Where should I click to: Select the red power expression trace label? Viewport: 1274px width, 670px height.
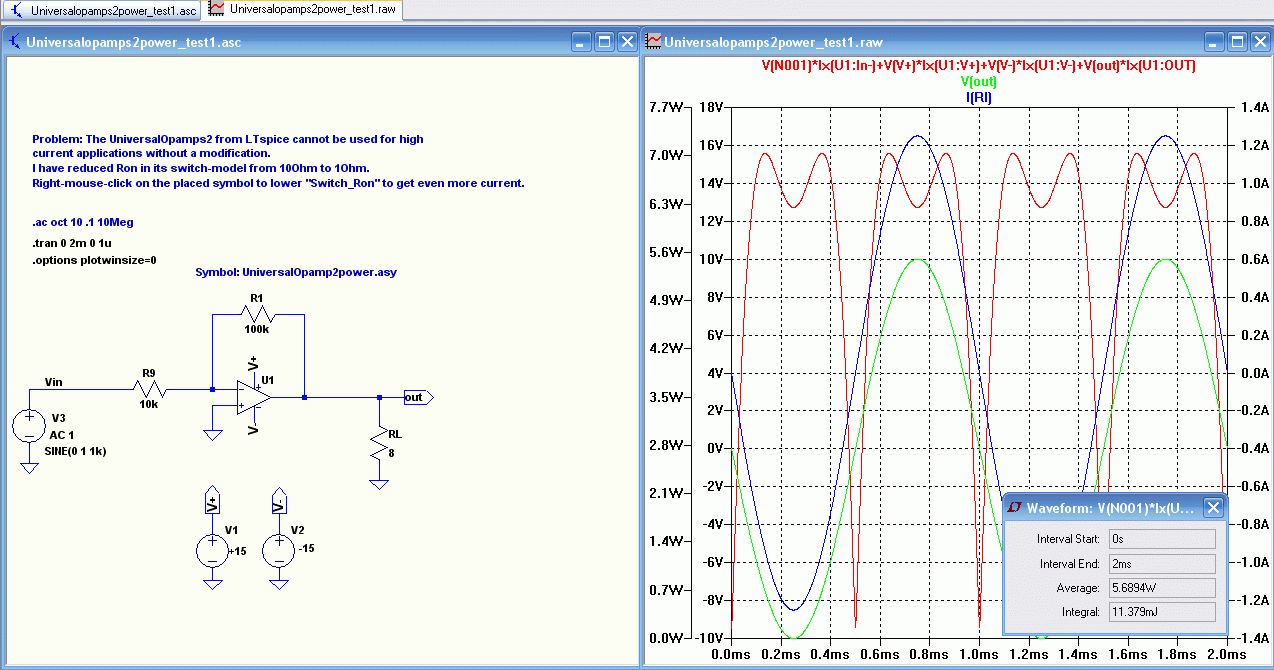coord(978,66)
